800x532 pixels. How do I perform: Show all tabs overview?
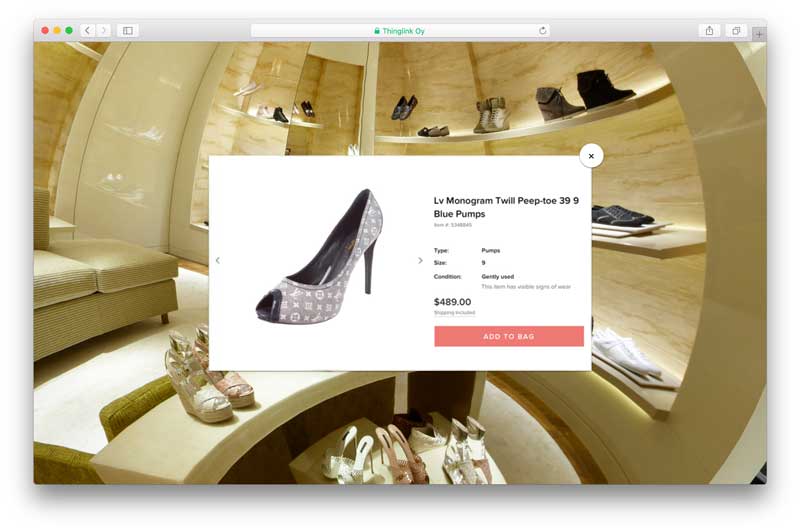736,31
